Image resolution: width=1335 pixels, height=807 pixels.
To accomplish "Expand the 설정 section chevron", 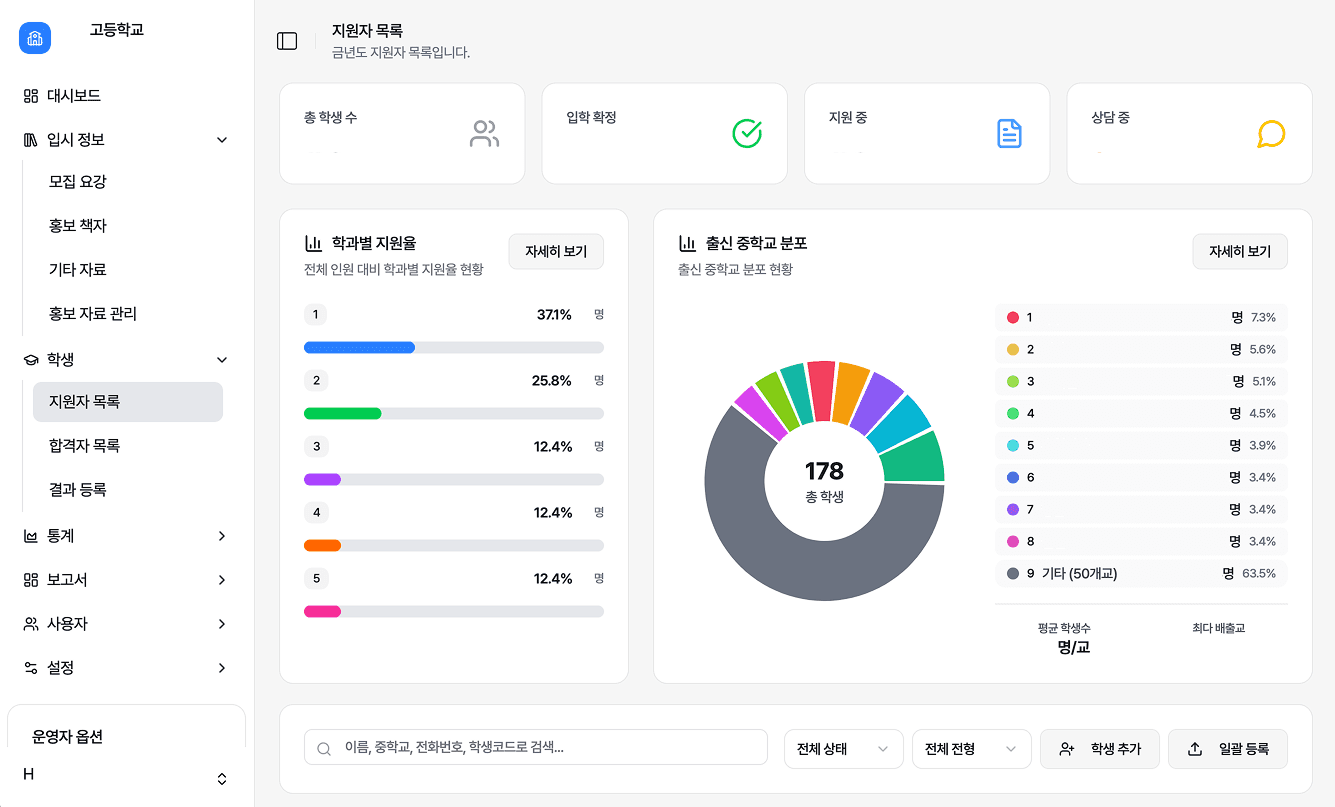I will [x=222, y=668].
